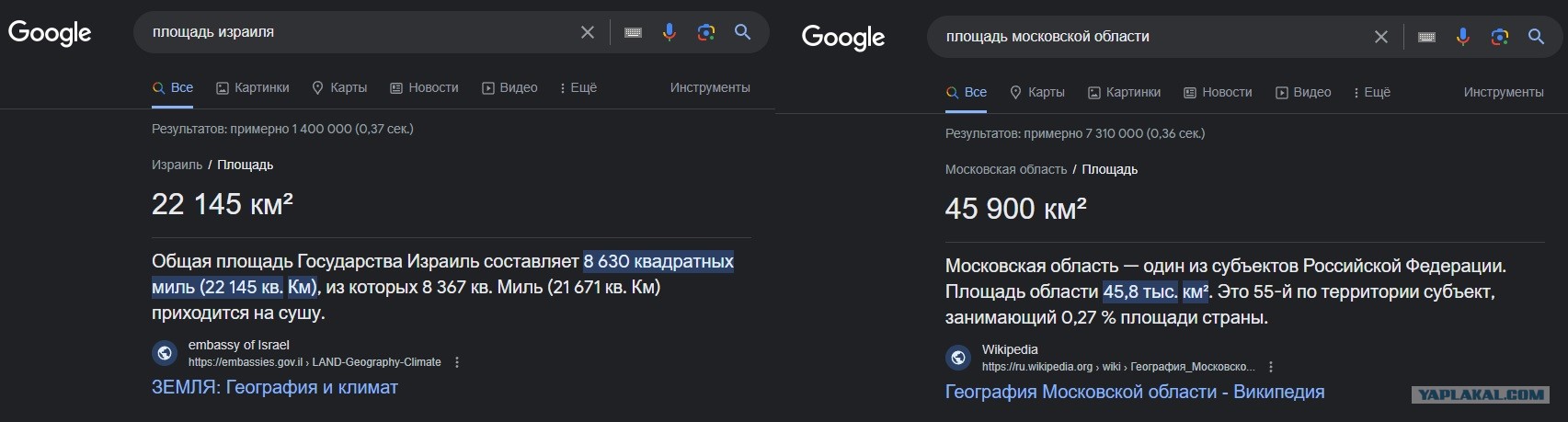Image resolution: width=1568 pixels, height=422 pixels.
Task: Open virtual keyboard in left search bar
Action: pyautogui.click(x=633, y=32)
